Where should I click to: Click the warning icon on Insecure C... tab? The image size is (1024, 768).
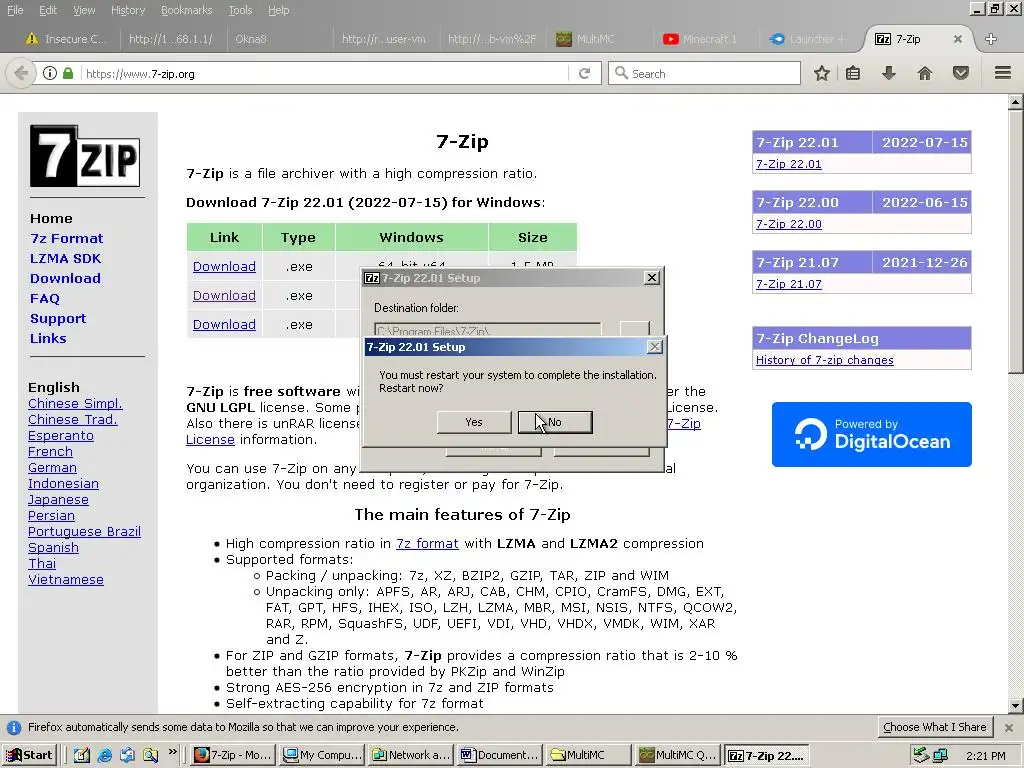click(x=31, y=39)
